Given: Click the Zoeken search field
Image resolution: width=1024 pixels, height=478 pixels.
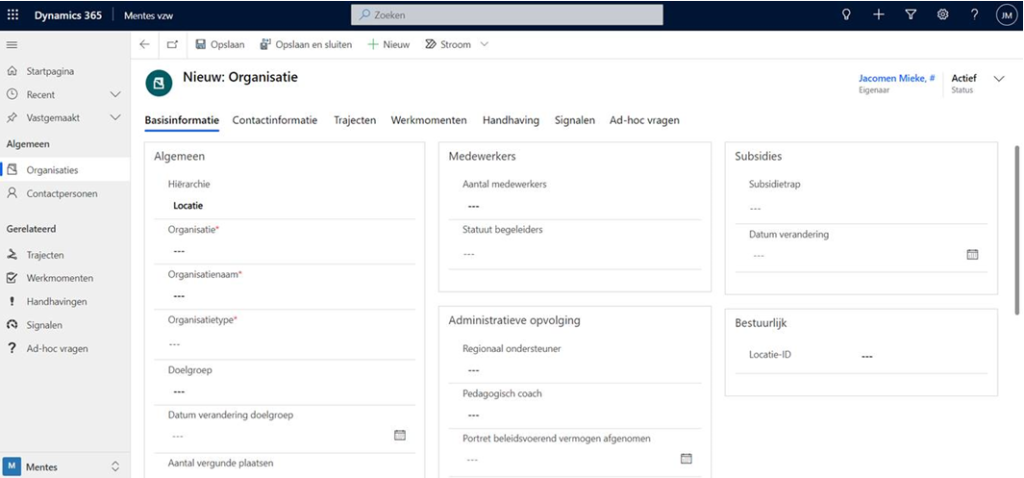Looking at the screenshot, I should [x=507, y=15].
